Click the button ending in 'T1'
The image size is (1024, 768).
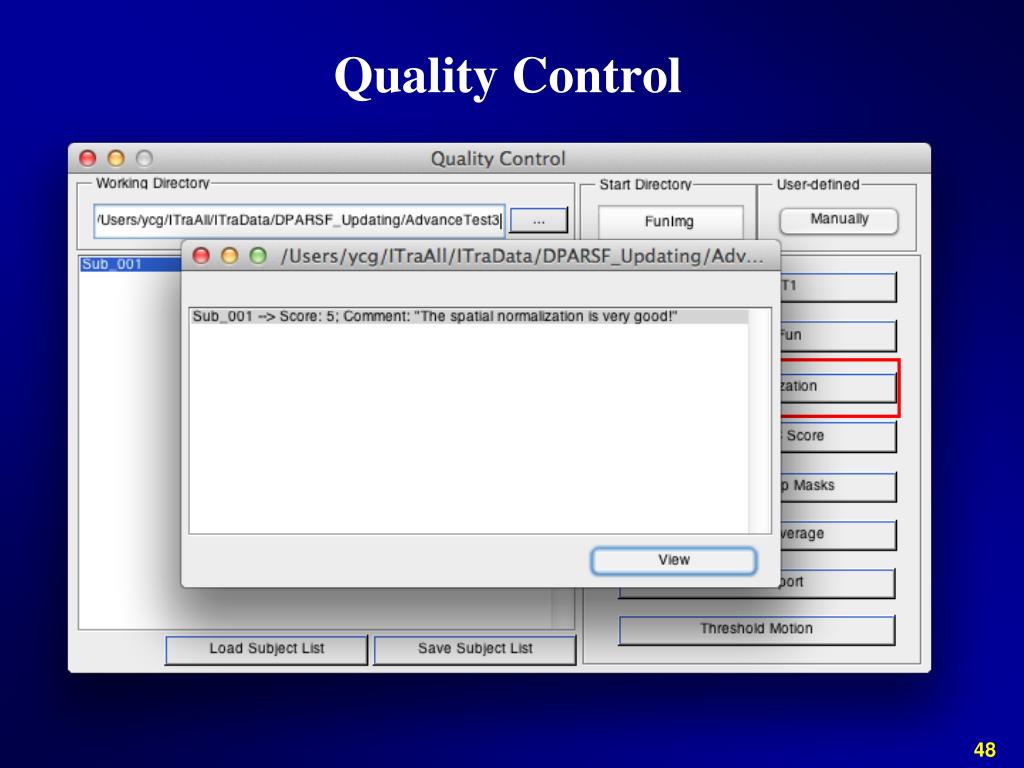pyautogui.click(x=838, y=287)
